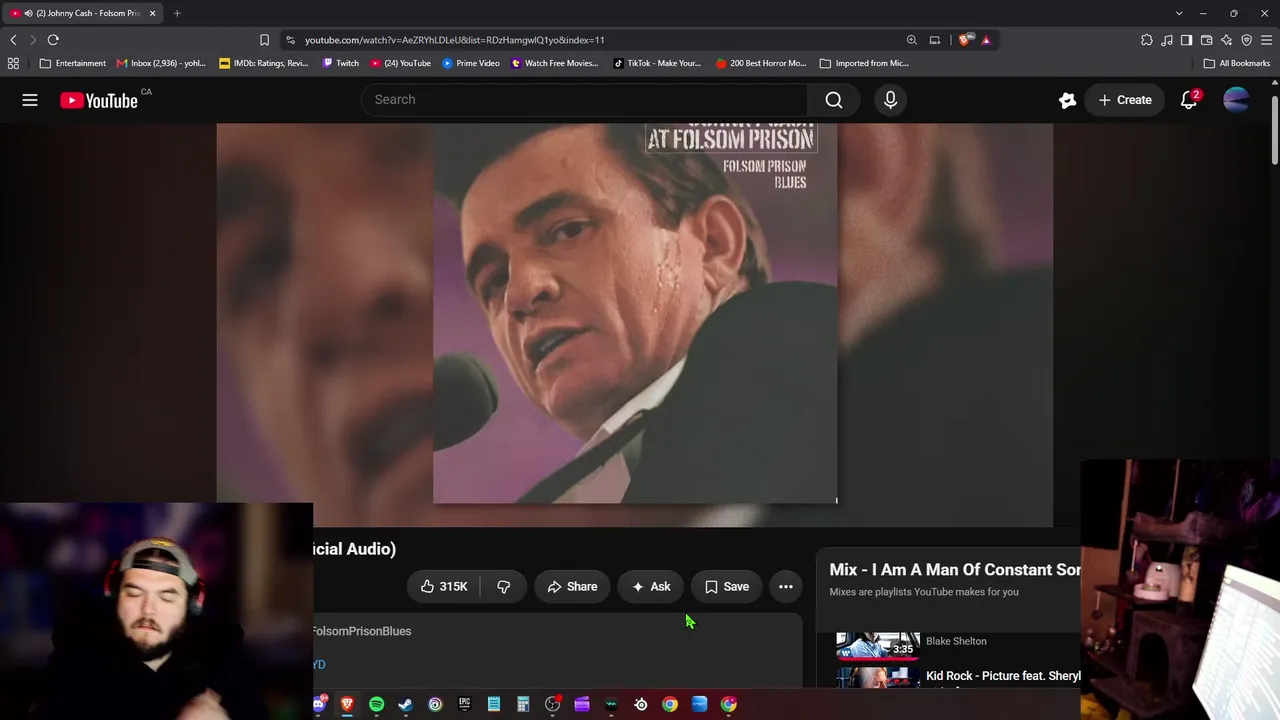
Task: Open the browser apps grid icon
Action: click(13, 63)
